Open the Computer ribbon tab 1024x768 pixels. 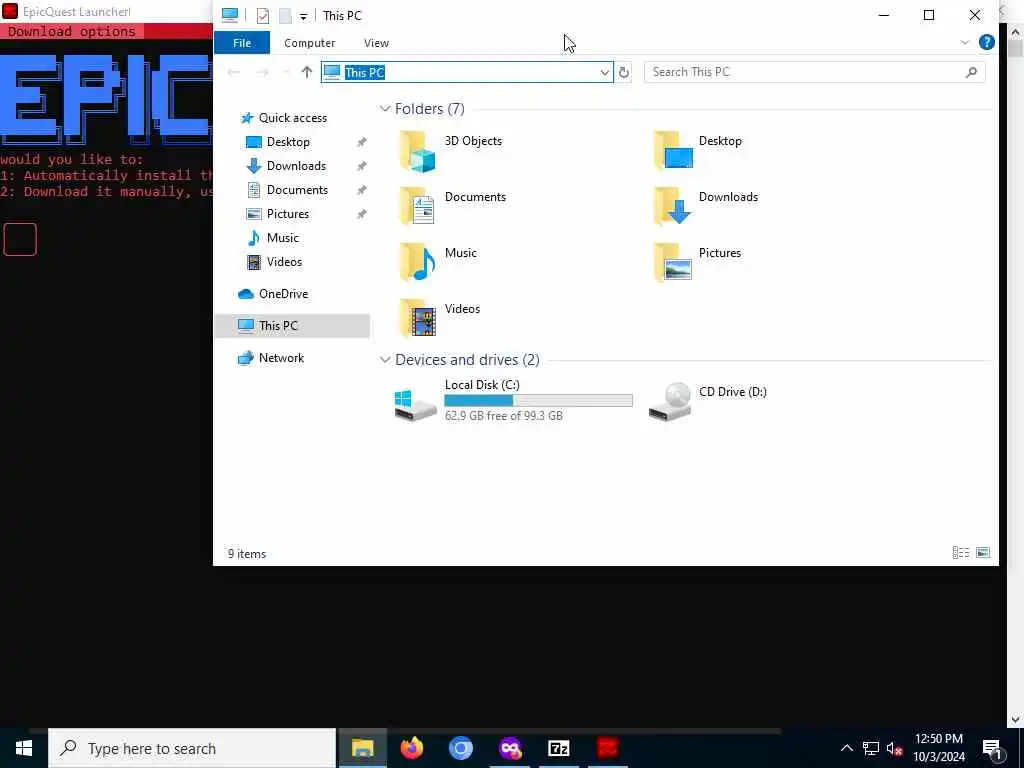pyautogui.click(x=310, y=42)
